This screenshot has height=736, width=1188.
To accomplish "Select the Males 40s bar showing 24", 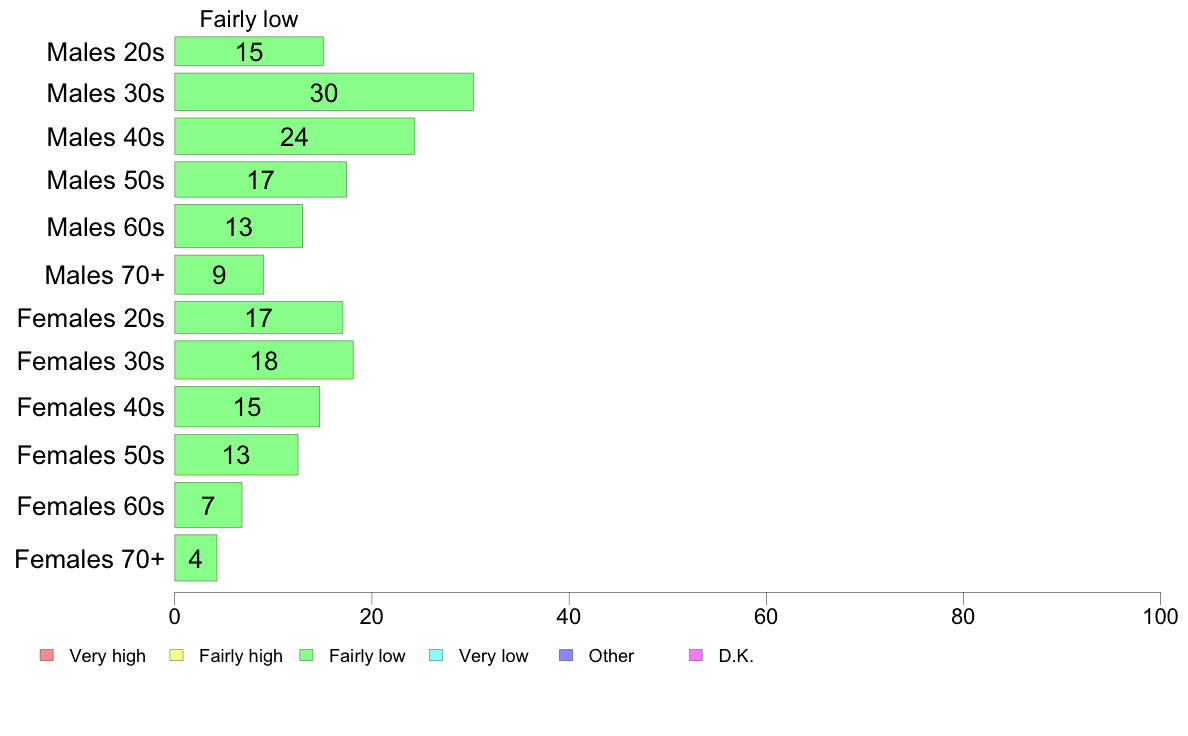I will point(295,136).
